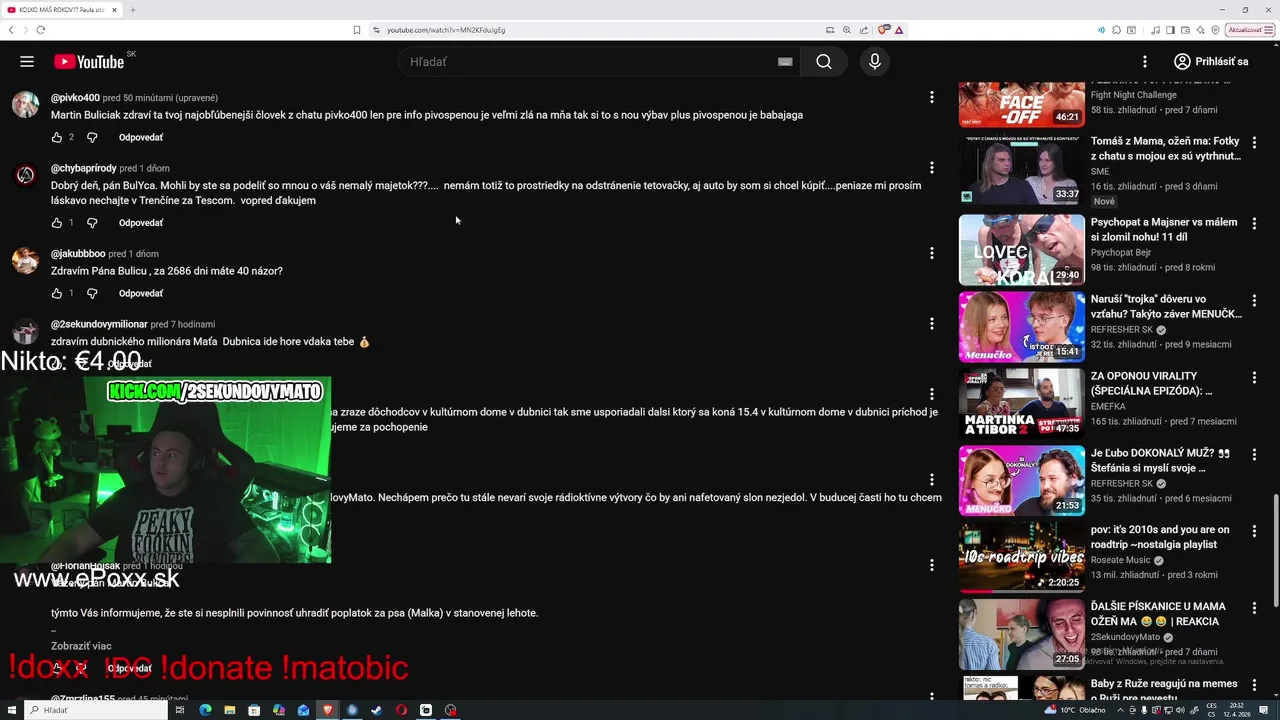Open the on-screen keyboard icon in search box
The height and width of the screenshot is (720, 1280).
pos(785,62)
